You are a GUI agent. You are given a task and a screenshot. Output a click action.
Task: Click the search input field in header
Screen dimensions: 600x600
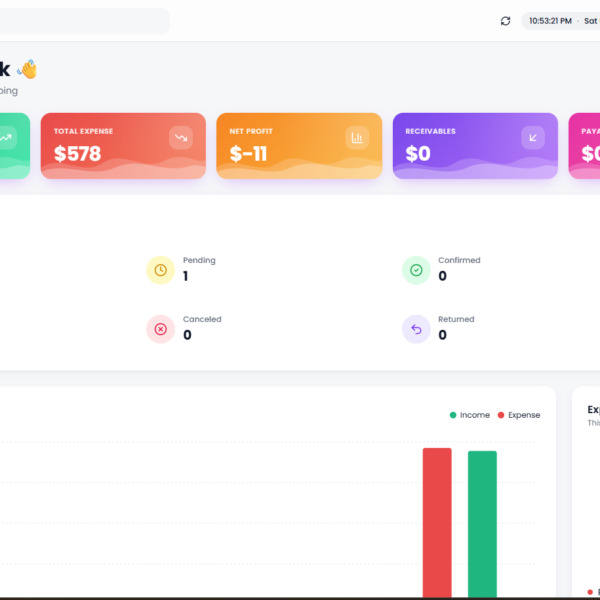coord(84,21)
